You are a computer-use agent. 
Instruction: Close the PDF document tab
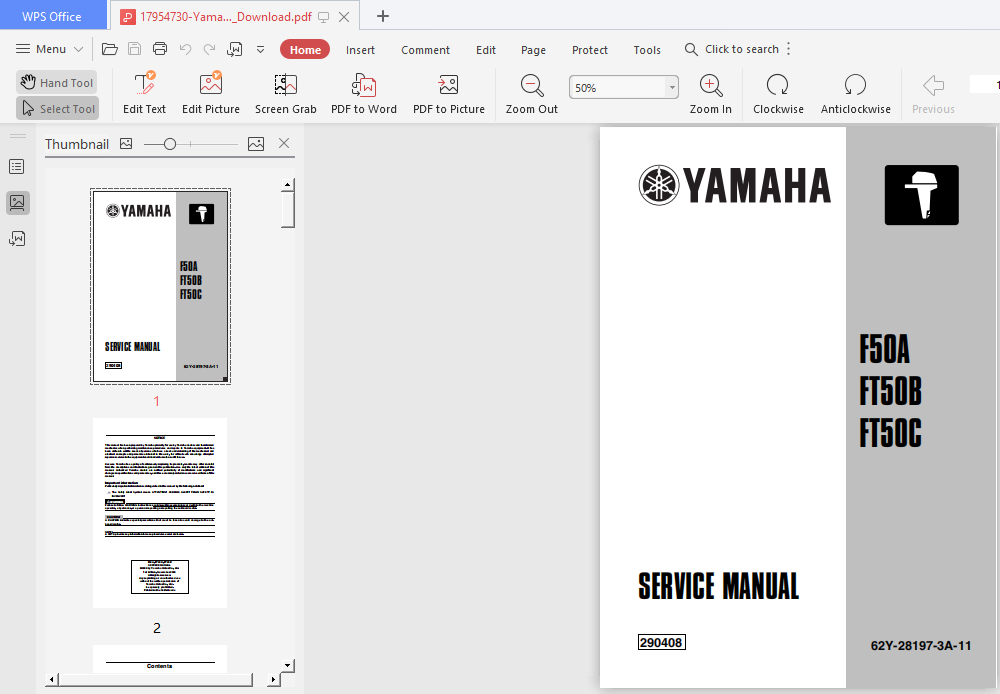344,17
